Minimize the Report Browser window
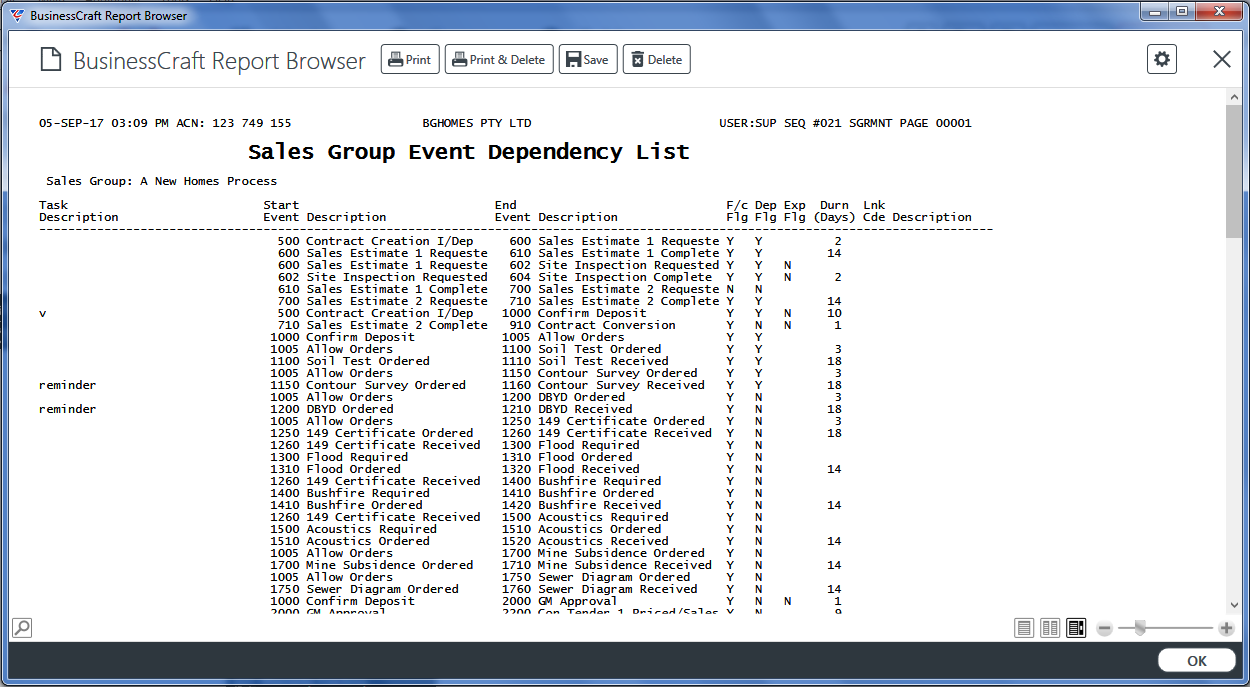The height and width of the screenshot is (687, 1250). point(1153,12)
